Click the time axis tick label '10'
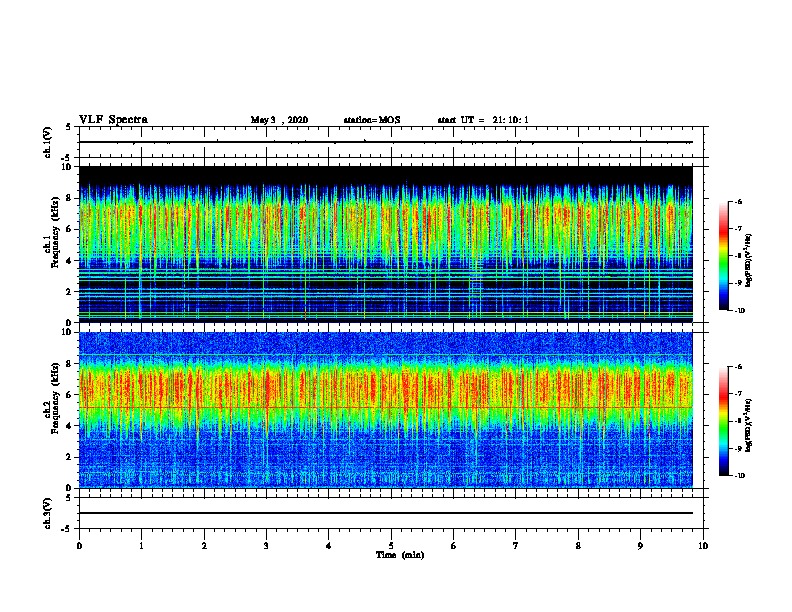 tap(703, 546)
